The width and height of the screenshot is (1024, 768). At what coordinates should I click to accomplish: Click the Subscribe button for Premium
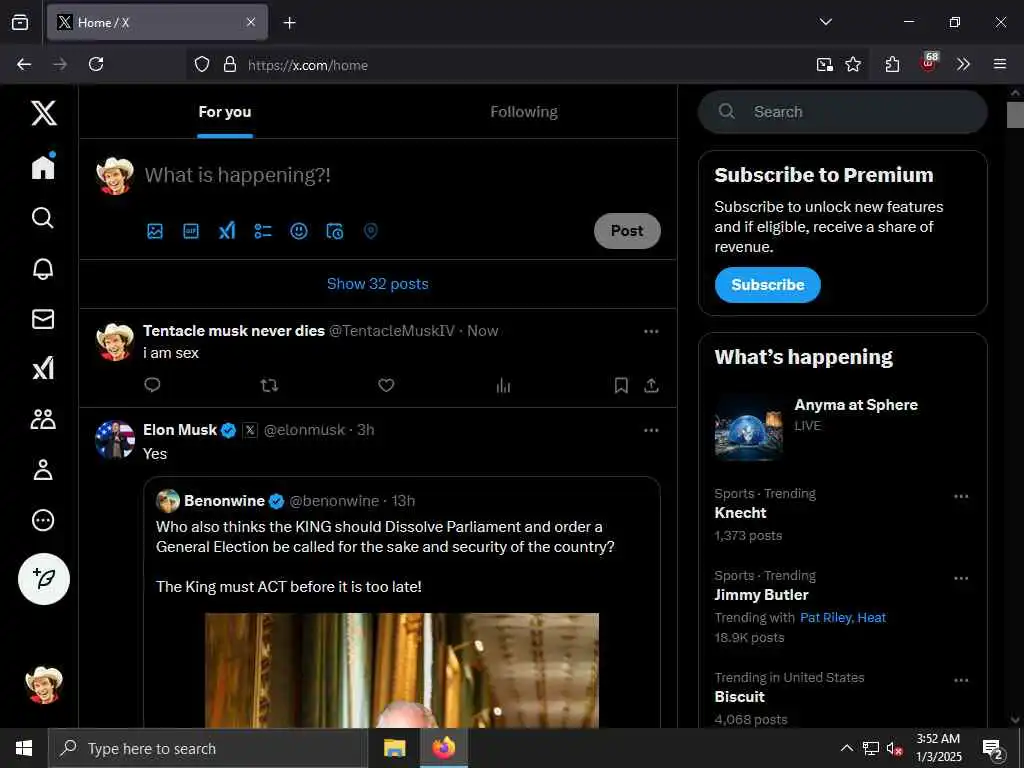coord(767,285)
